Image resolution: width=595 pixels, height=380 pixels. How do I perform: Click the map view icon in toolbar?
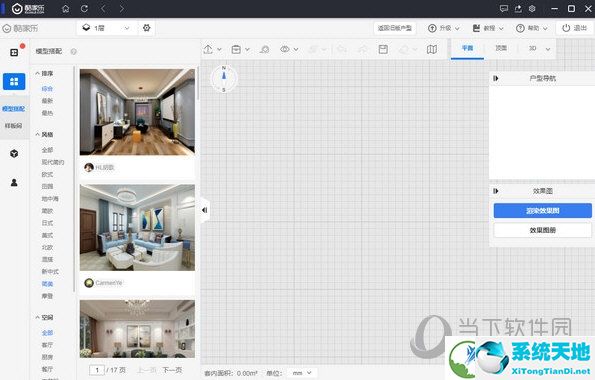pyautogui.click(x=431, y=49)
